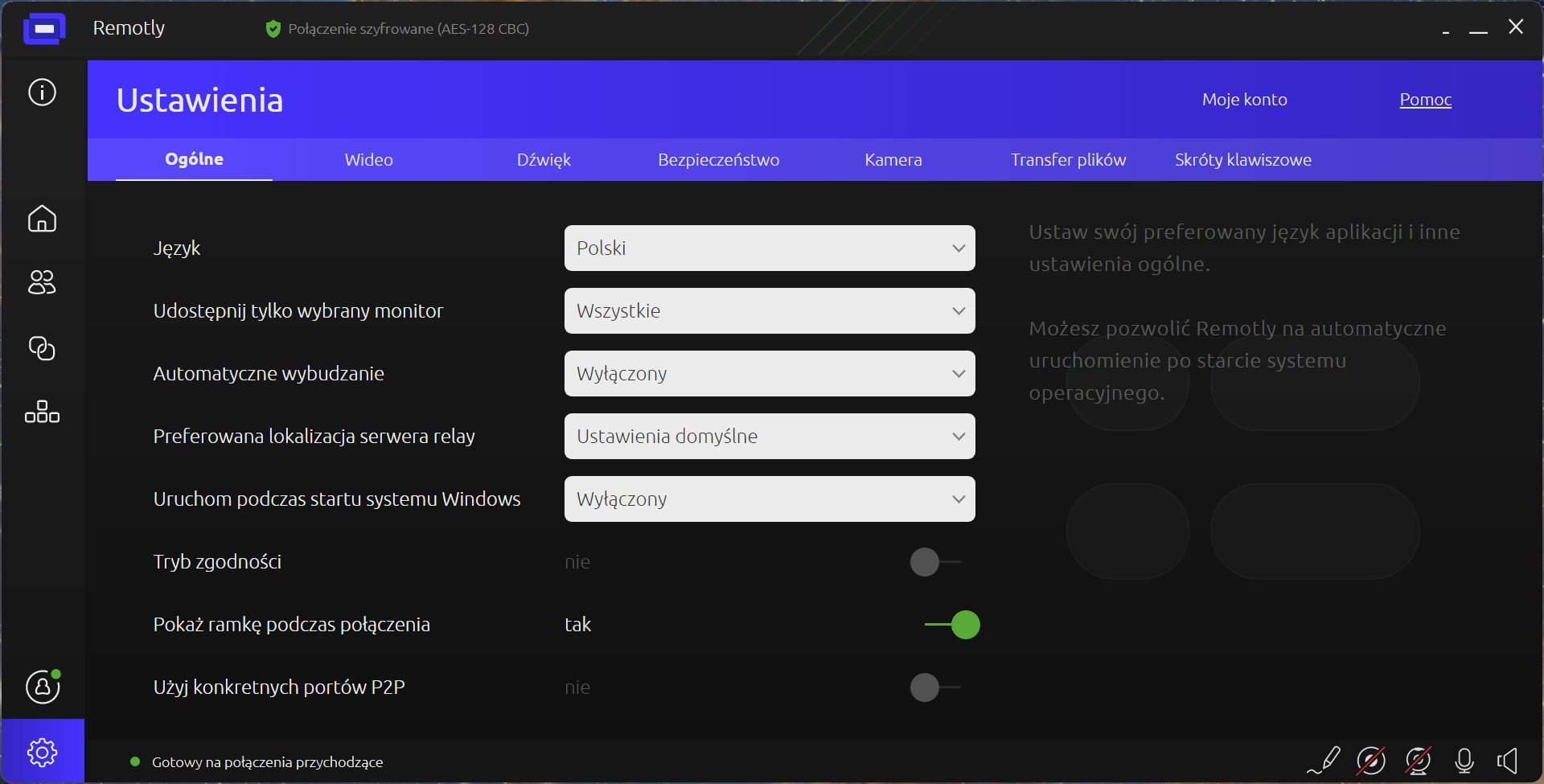Activate the drawing pen tool icon
Screen dimensions: 1544x784
tap(1323, 760)
